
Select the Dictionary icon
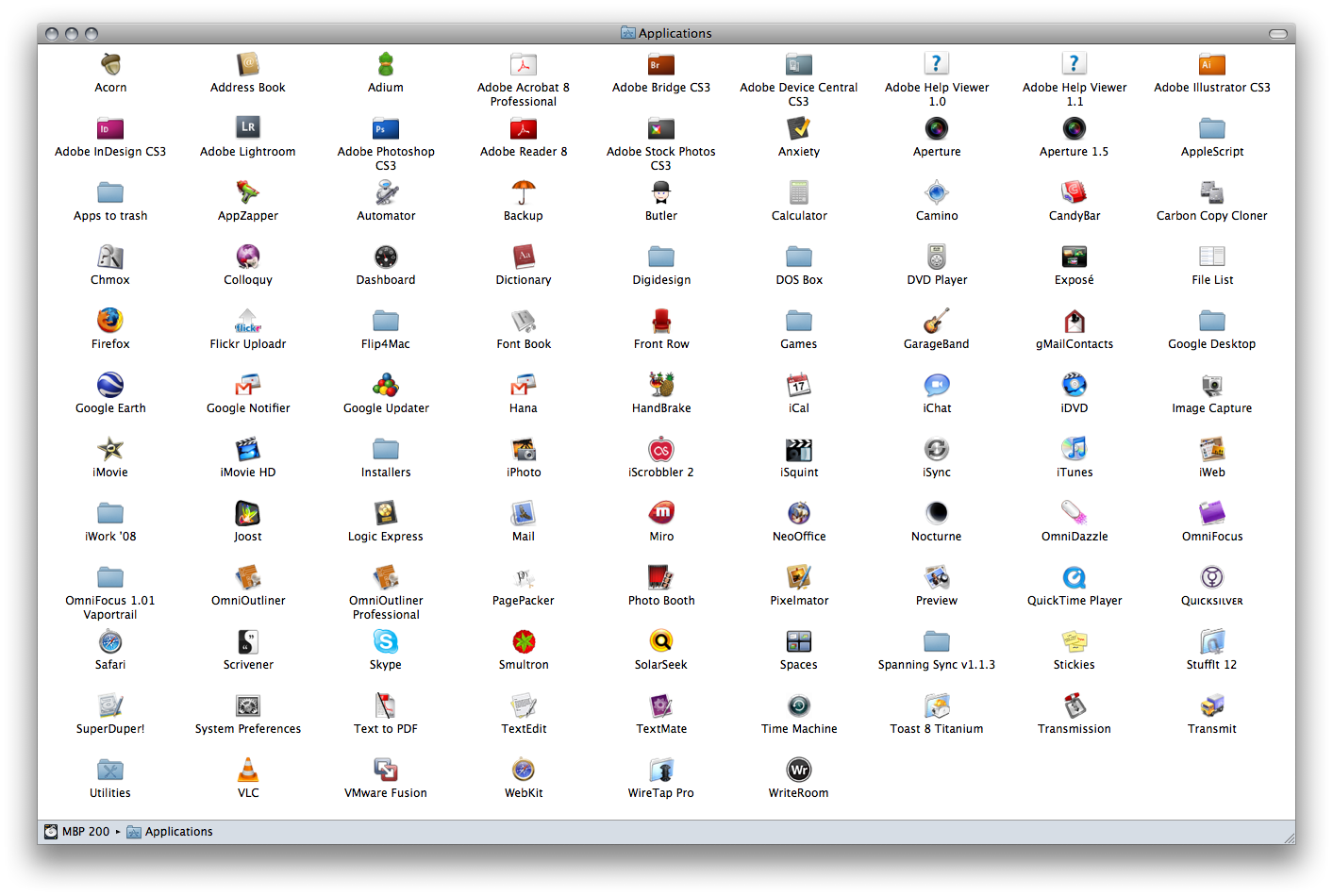524,257
